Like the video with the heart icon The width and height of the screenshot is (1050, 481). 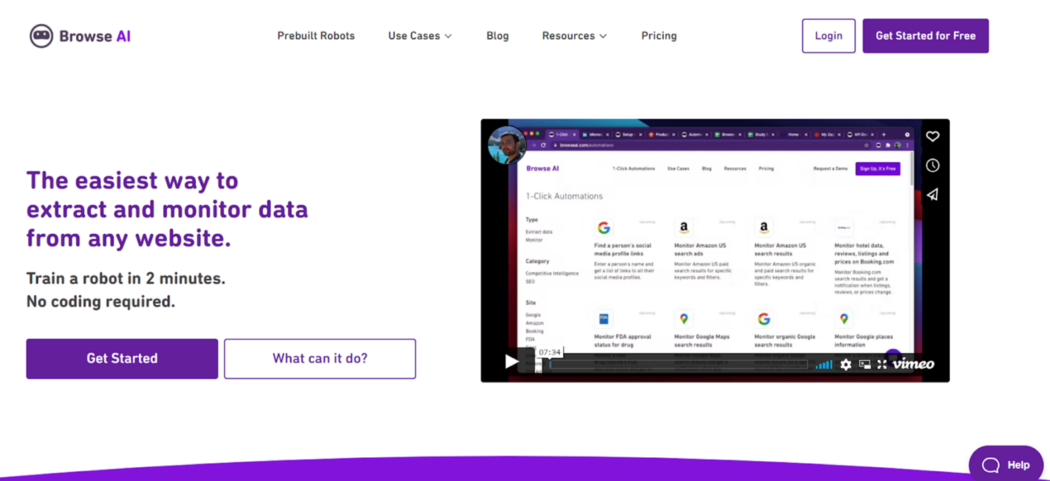(x=932, y=137)
